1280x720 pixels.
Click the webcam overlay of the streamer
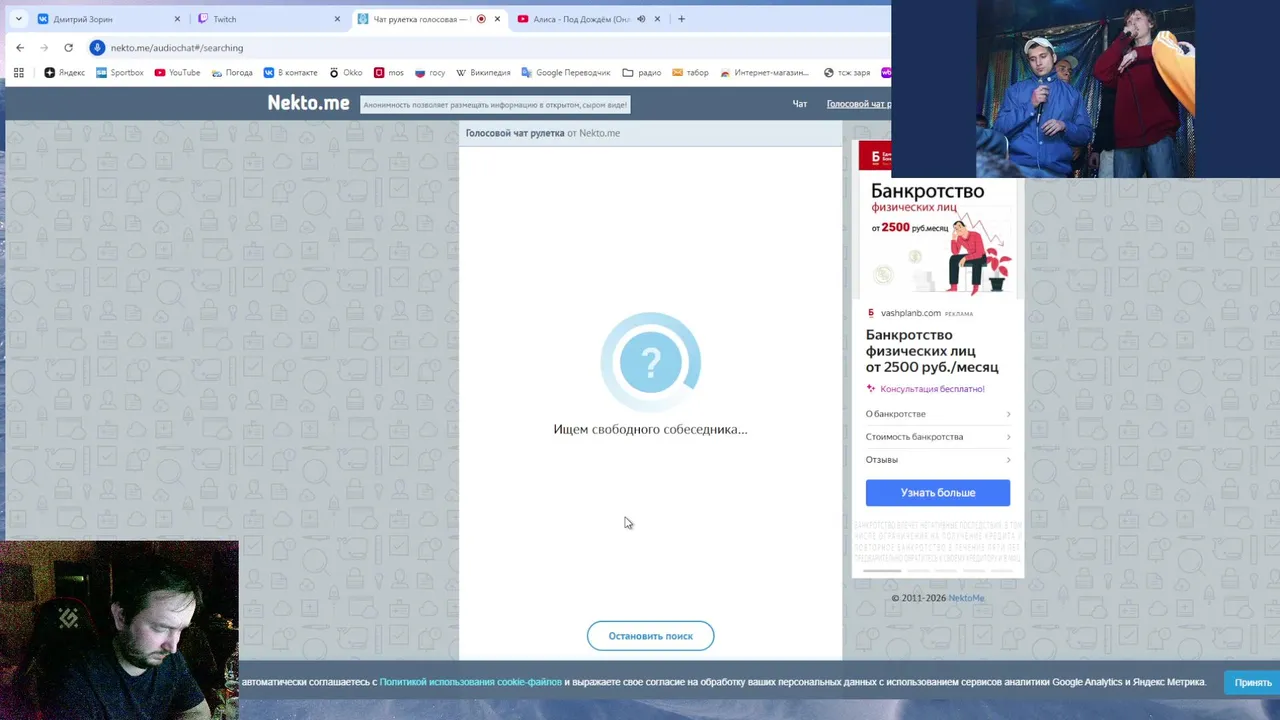119,630
